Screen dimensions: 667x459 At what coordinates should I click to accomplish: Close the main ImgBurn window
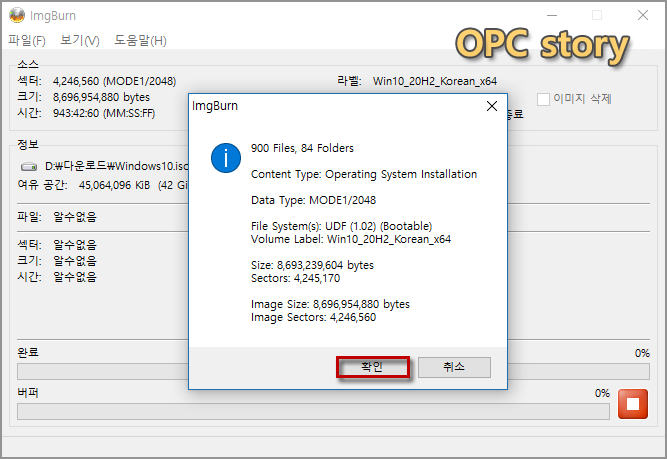pos(643,15)
